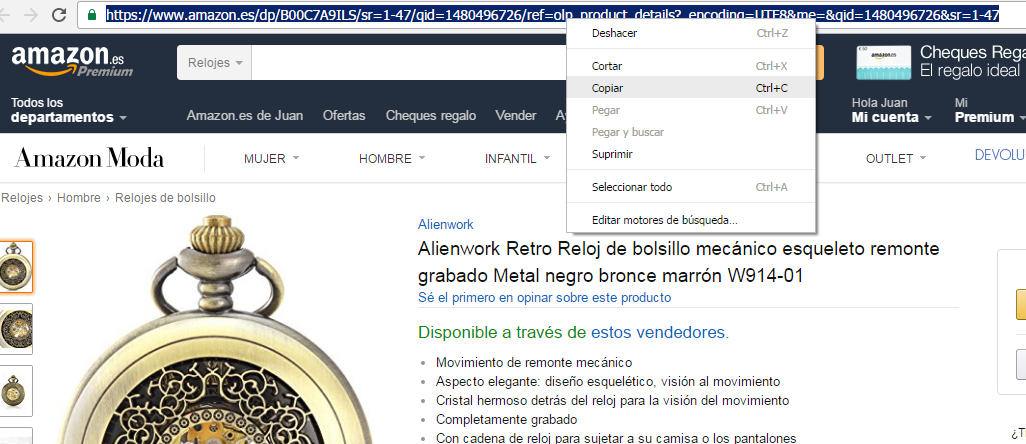Image resolution: width=1026 pixels, height=444 pixels.
Task: Select the third pocket watch thumbnail
Action: click(16, 391)
